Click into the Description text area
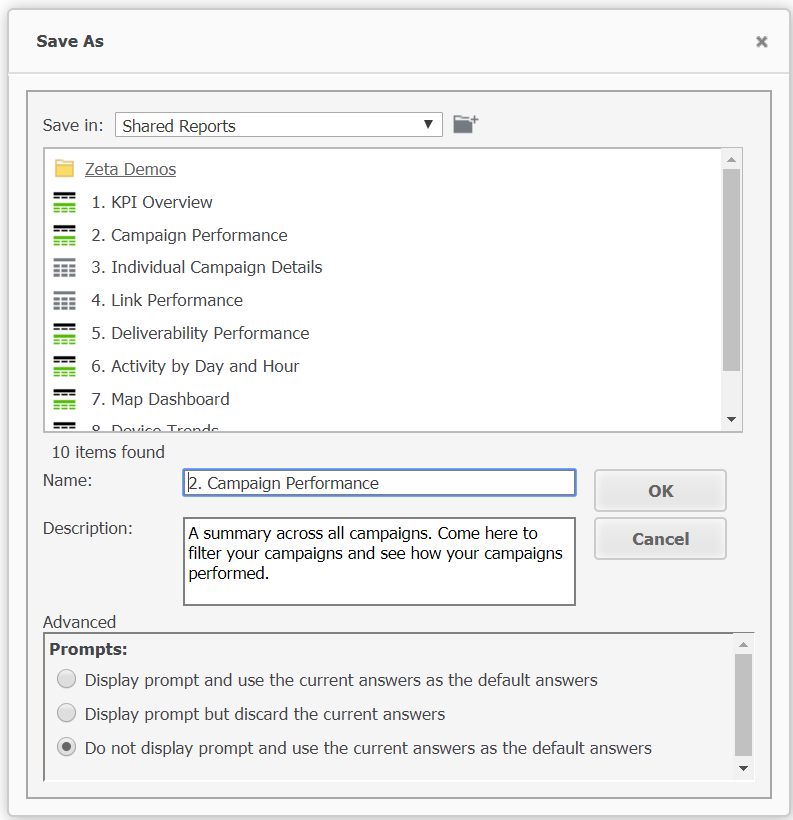This screenshot has width=793, height=820. [x=379, y=561]
